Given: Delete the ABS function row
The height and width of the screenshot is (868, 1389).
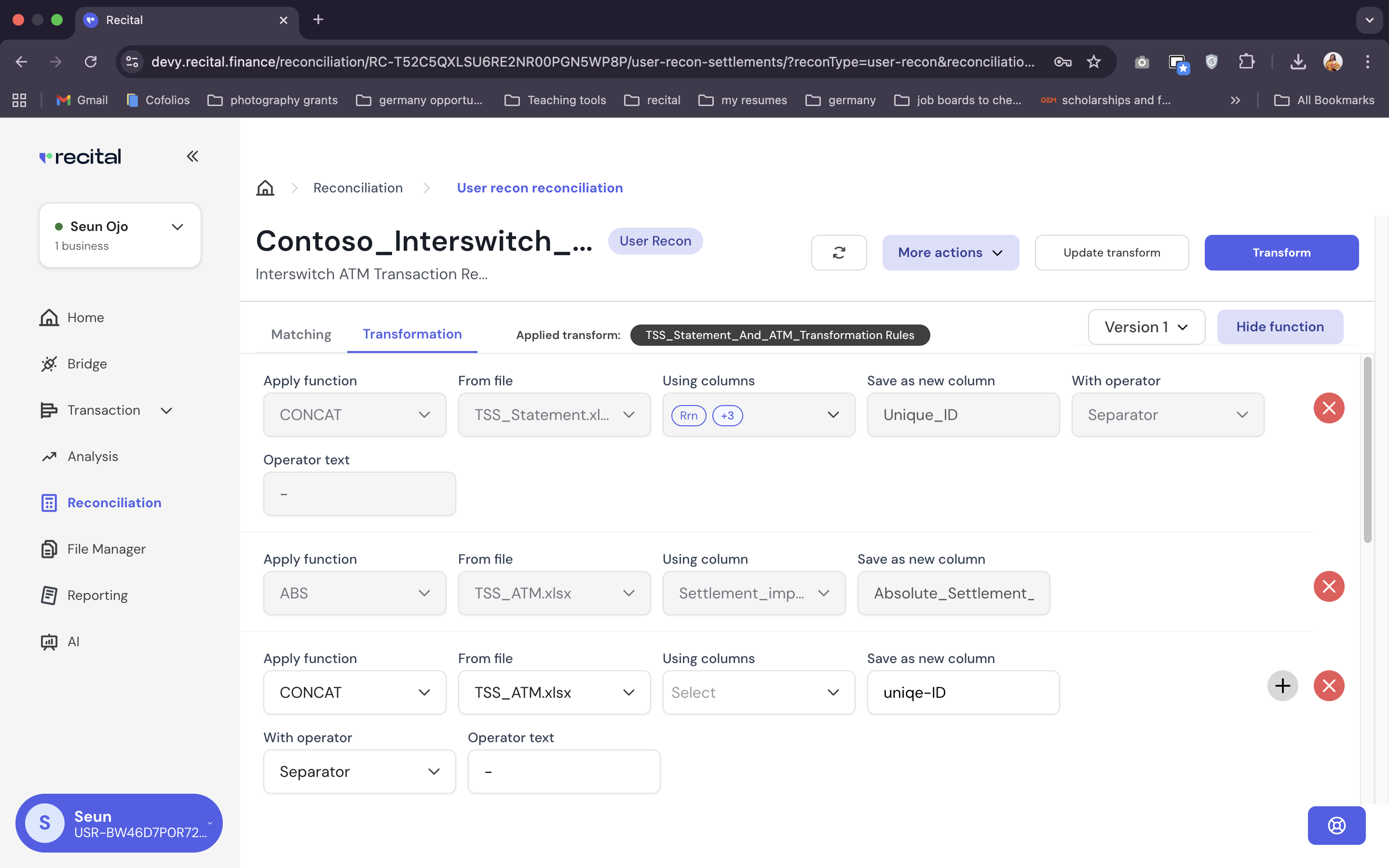Looking at the screenshot, I should coord(1330,586).
